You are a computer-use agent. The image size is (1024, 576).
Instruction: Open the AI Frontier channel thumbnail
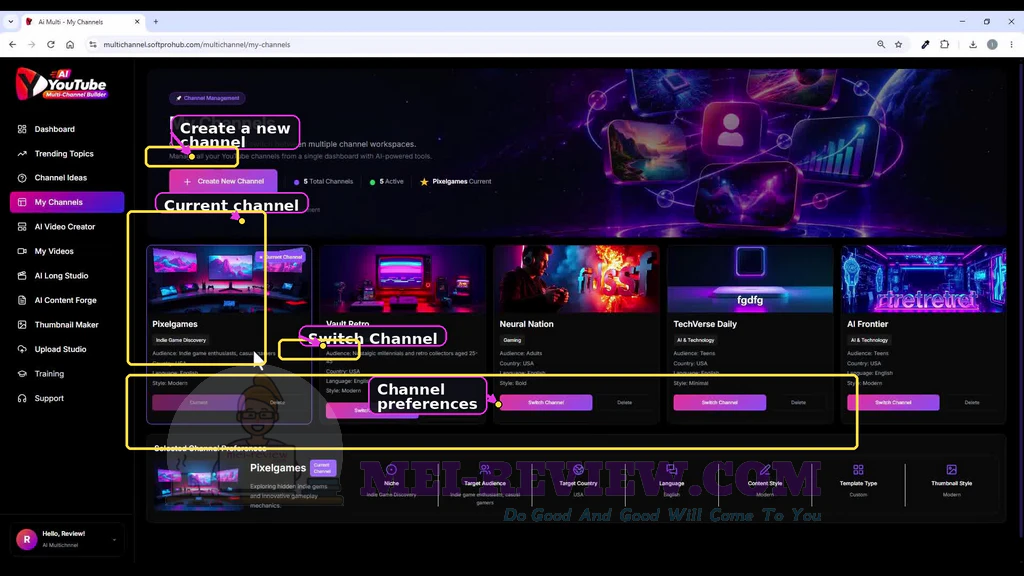tap(923, 280)
